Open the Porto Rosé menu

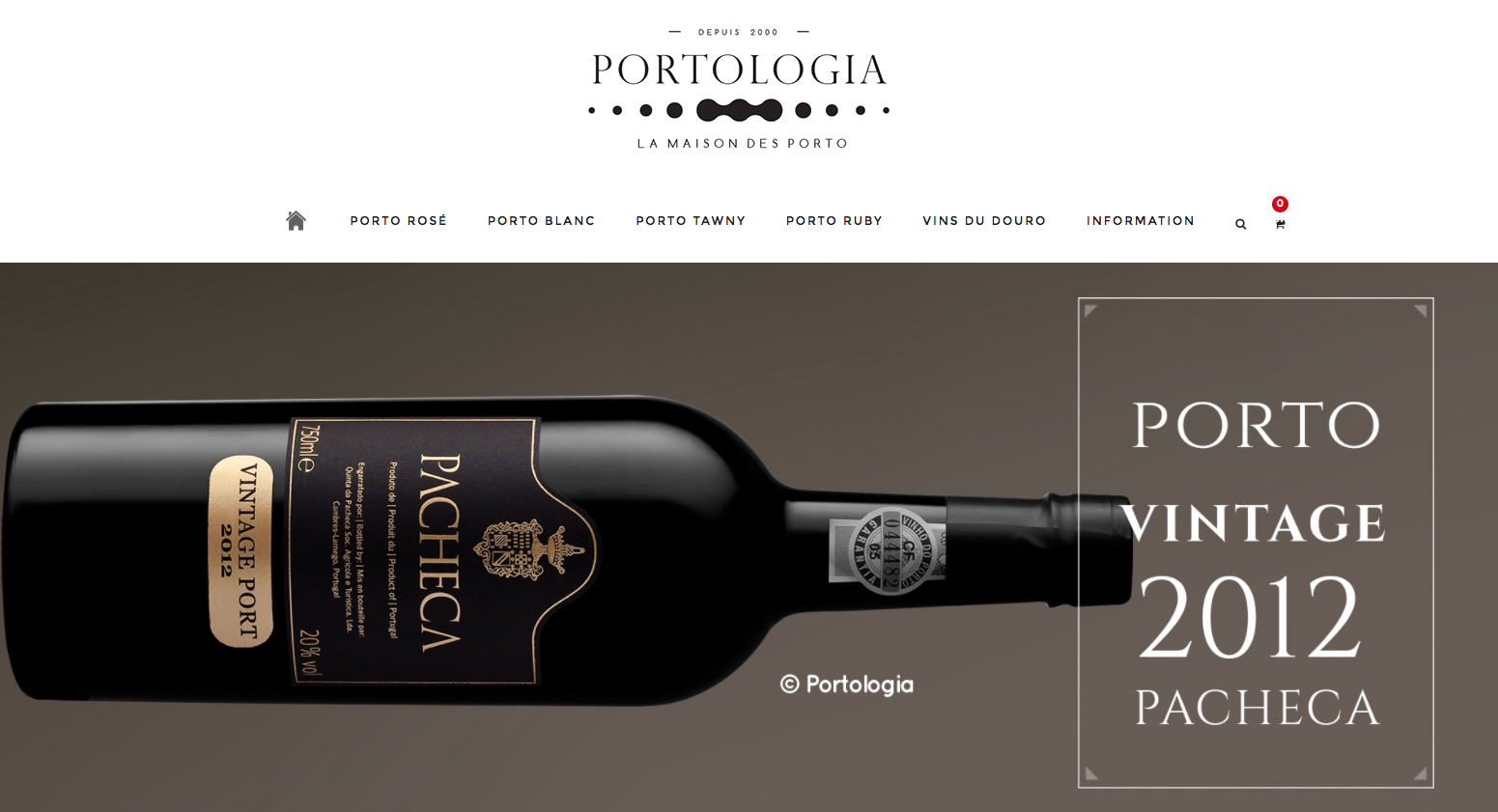tap(399, 221)
